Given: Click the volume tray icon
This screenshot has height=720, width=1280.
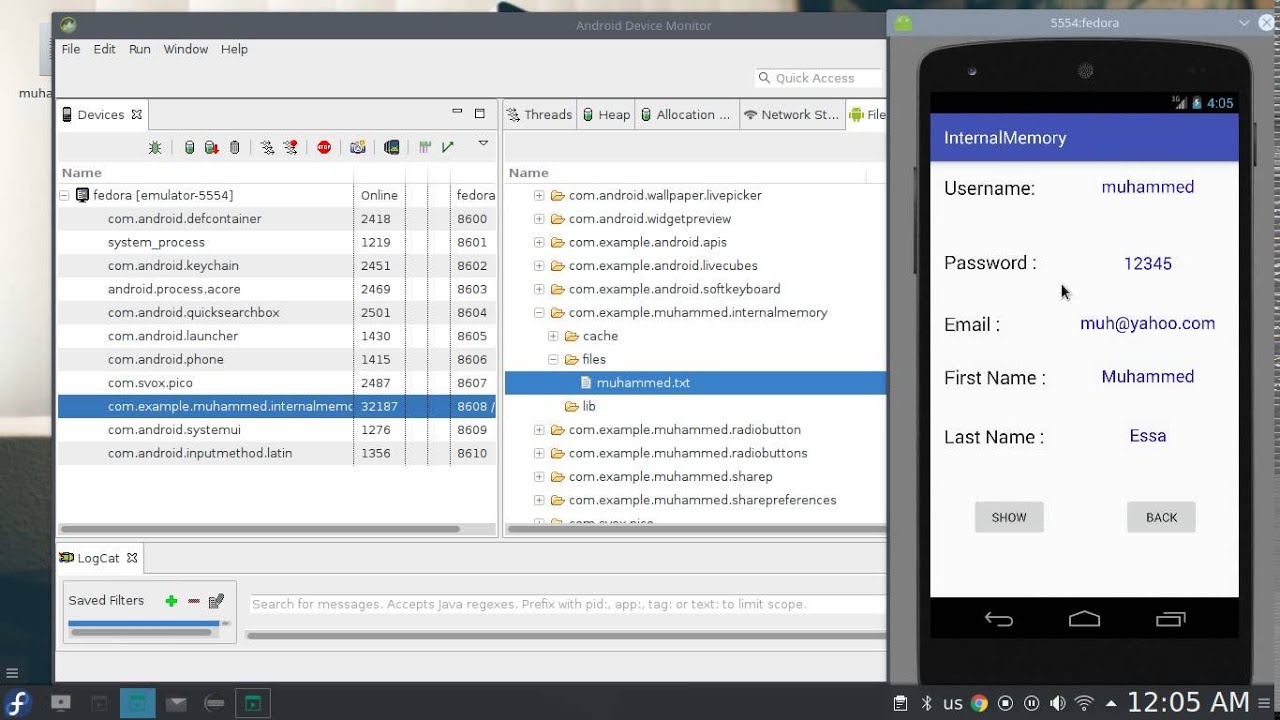Looking at the screenshot, I should (1058, 703).
